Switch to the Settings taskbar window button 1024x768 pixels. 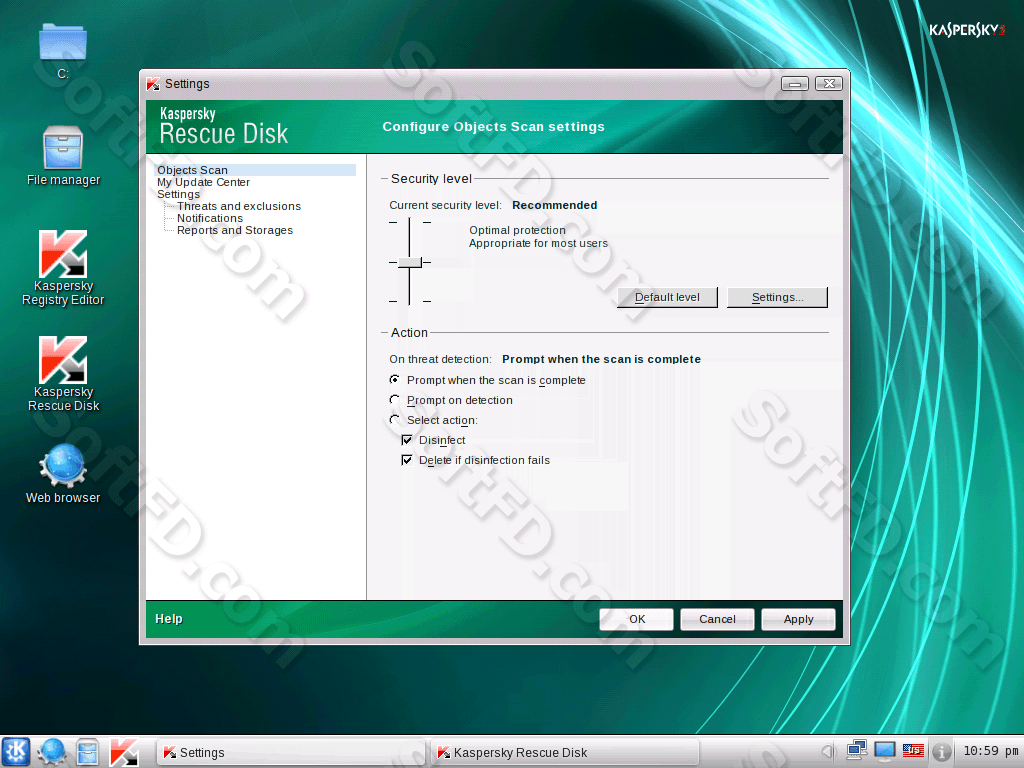[x=291, y=752]
